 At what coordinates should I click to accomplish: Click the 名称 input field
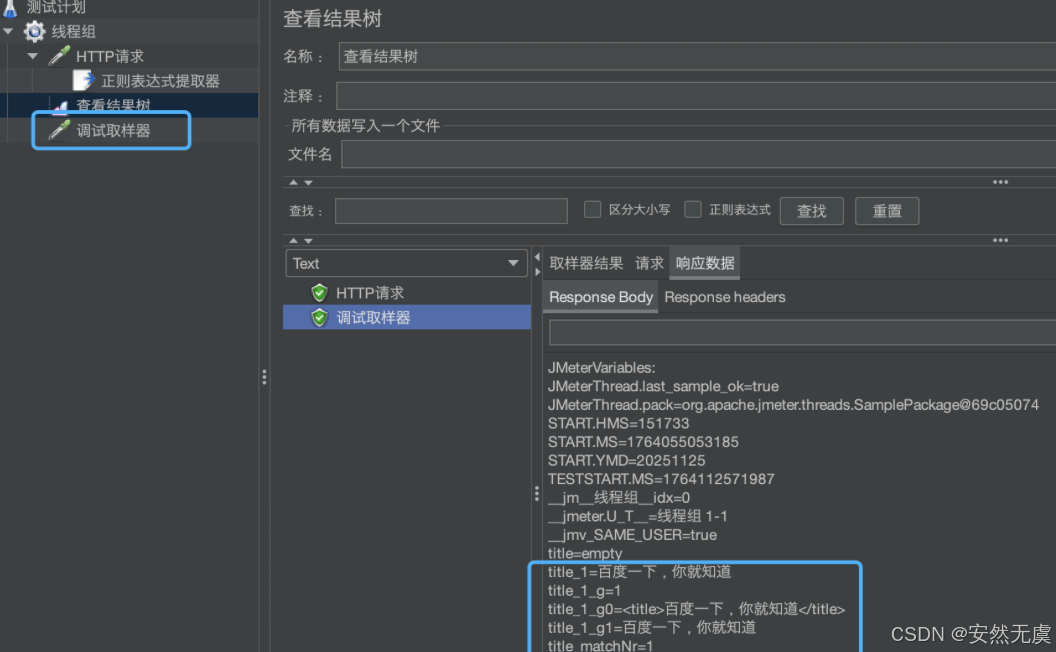[697, 57]
